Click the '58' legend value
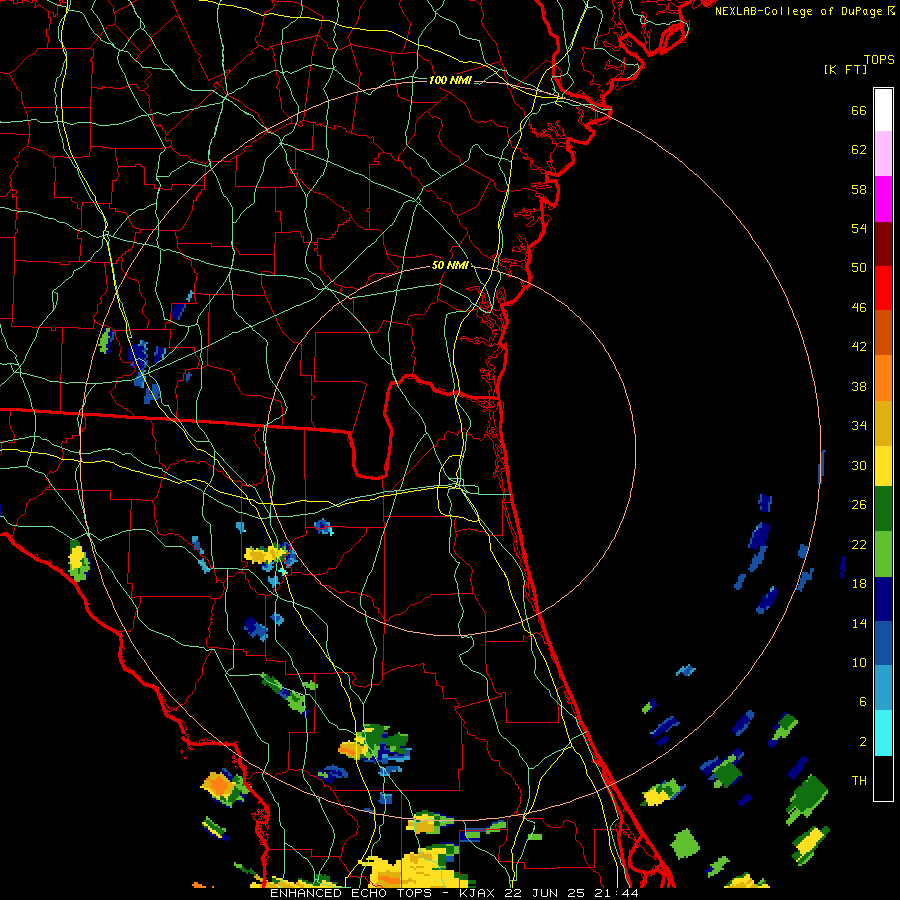Screen dimensions: 900x900 pyautogui.click(x=859, y=189)
